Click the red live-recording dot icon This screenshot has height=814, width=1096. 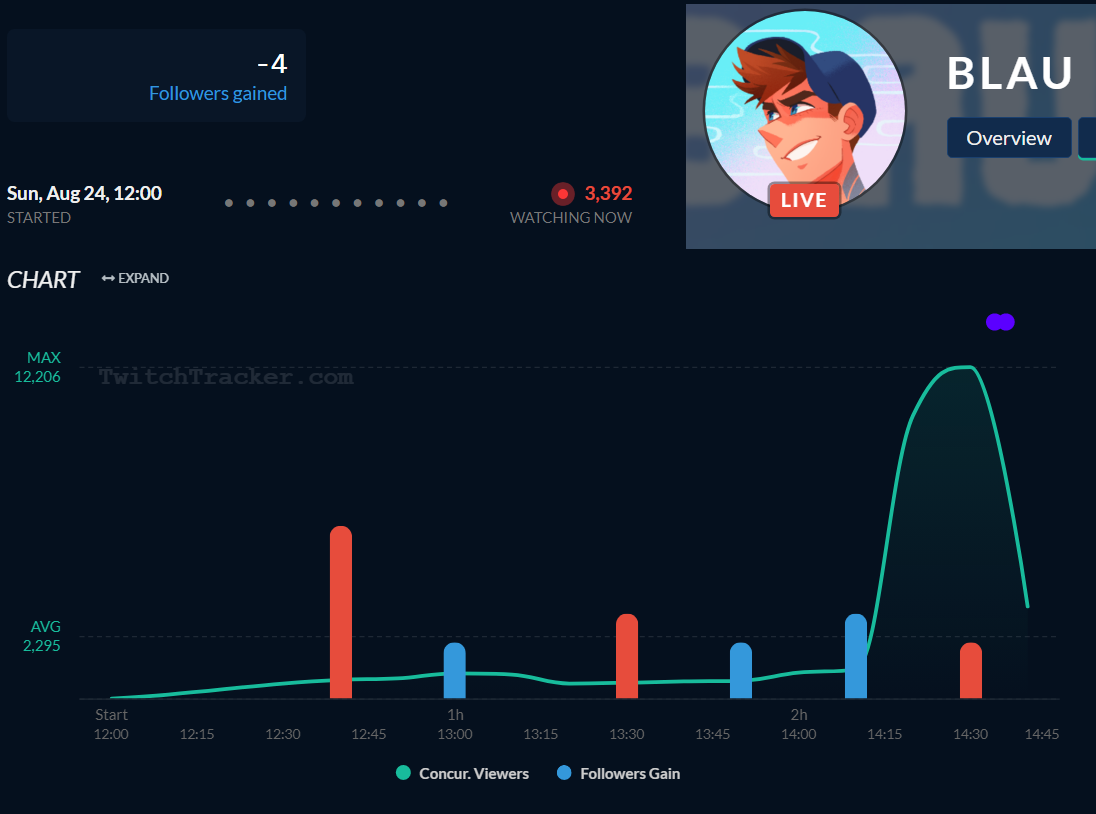point(563,194)
